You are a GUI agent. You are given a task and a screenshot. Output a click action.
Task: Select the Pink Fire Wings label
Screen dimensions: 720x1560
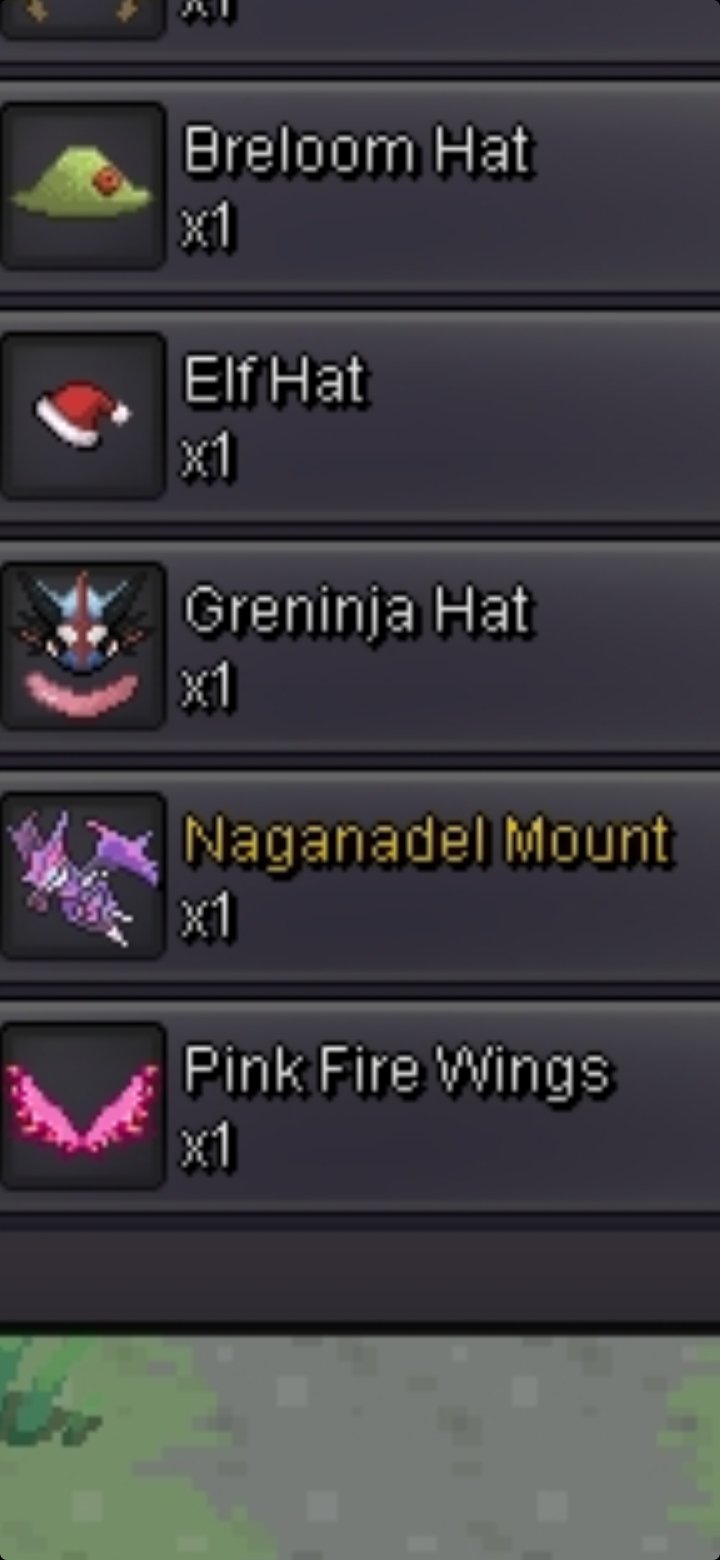[397, 1072]
